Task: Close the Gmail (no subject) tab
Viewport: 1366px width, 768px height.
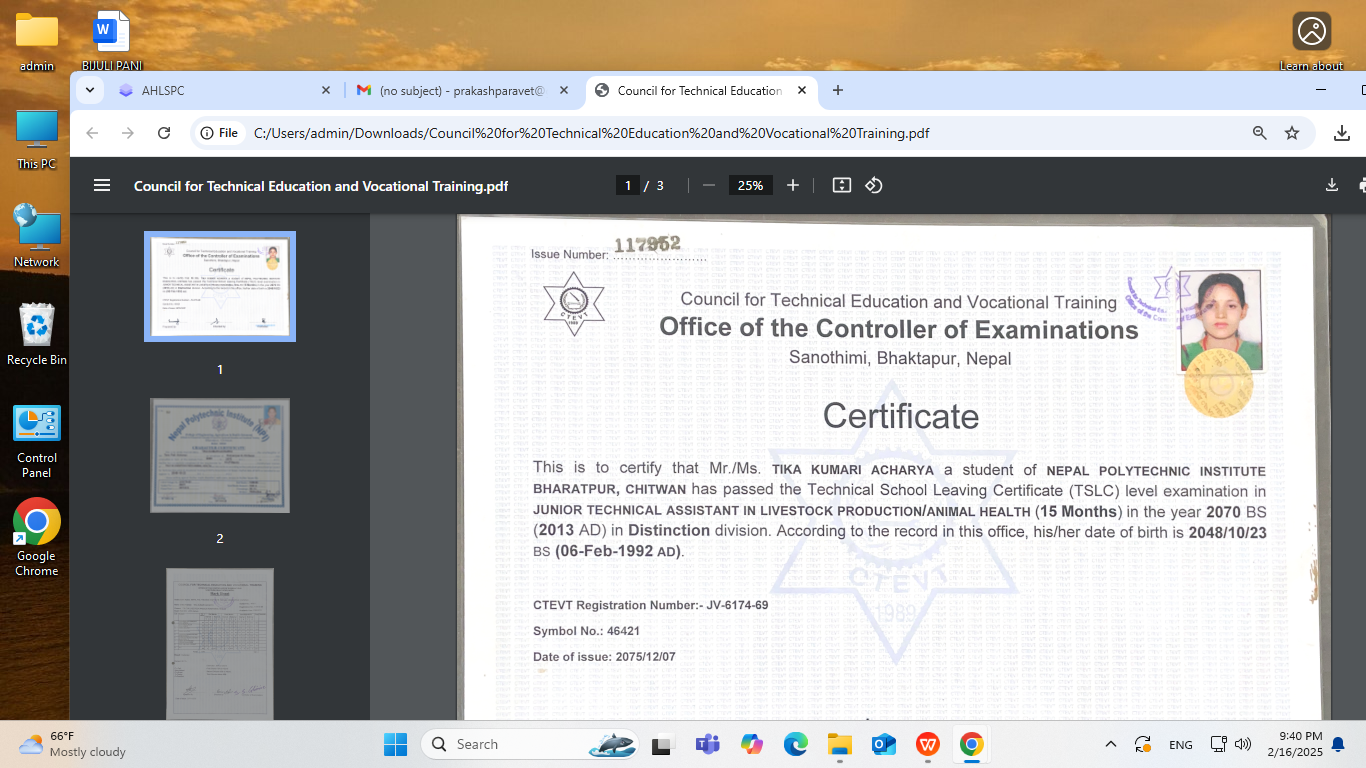Action: (x=564, y=90)
